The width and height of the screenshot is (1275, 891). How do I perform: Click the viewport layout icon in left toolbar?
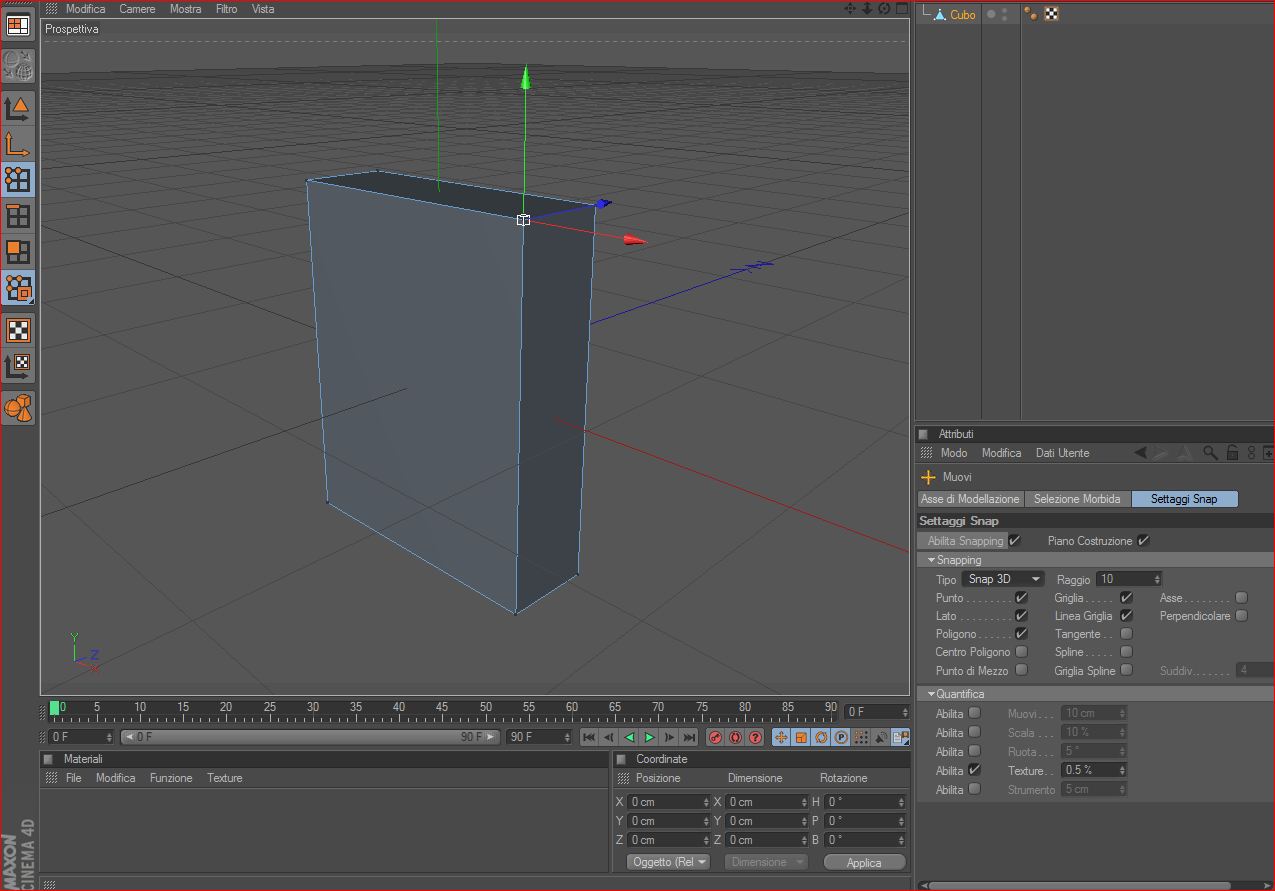click(18, 26)
